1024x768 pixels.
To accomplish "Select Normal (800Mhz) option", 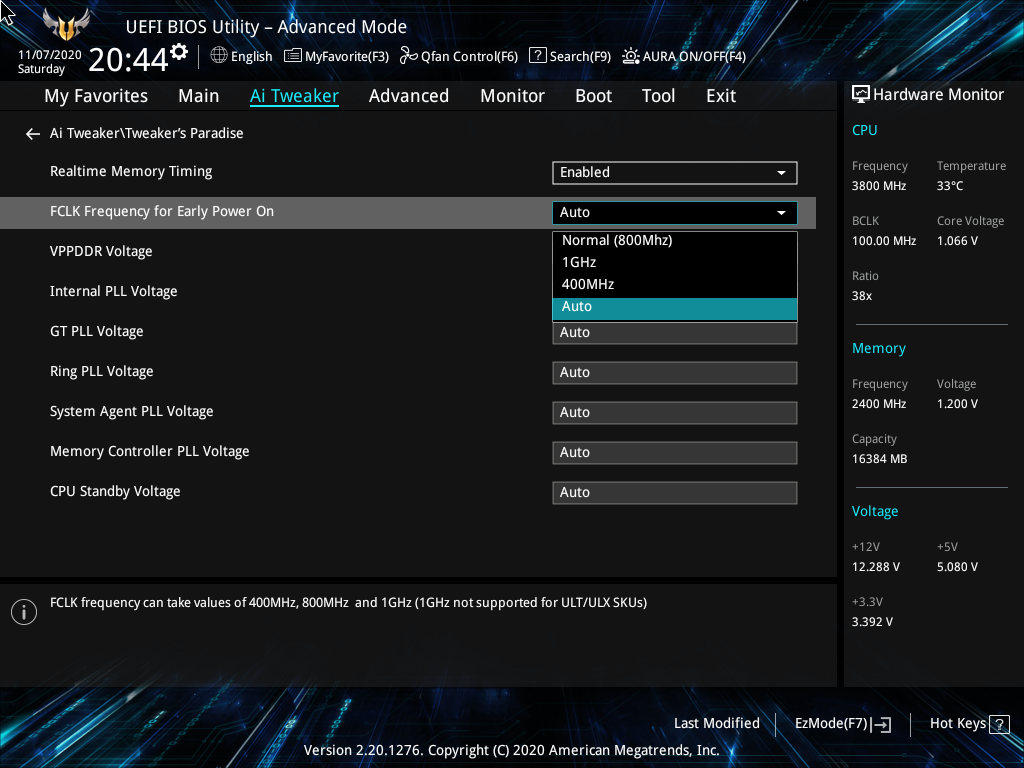I will (x=675, y=240).
